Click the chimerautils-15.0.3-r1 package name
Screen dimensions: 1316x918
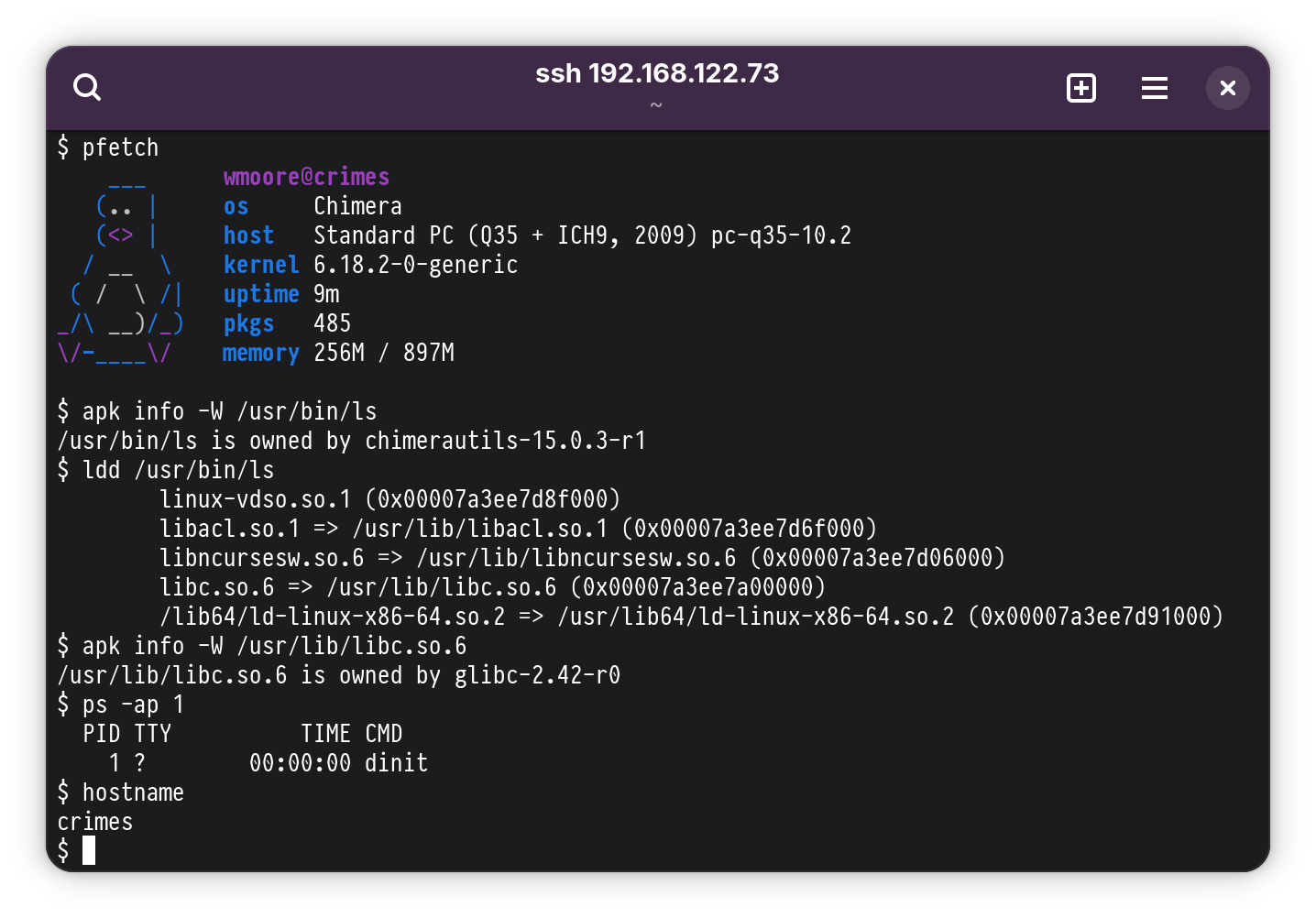(x=505, y=441)
